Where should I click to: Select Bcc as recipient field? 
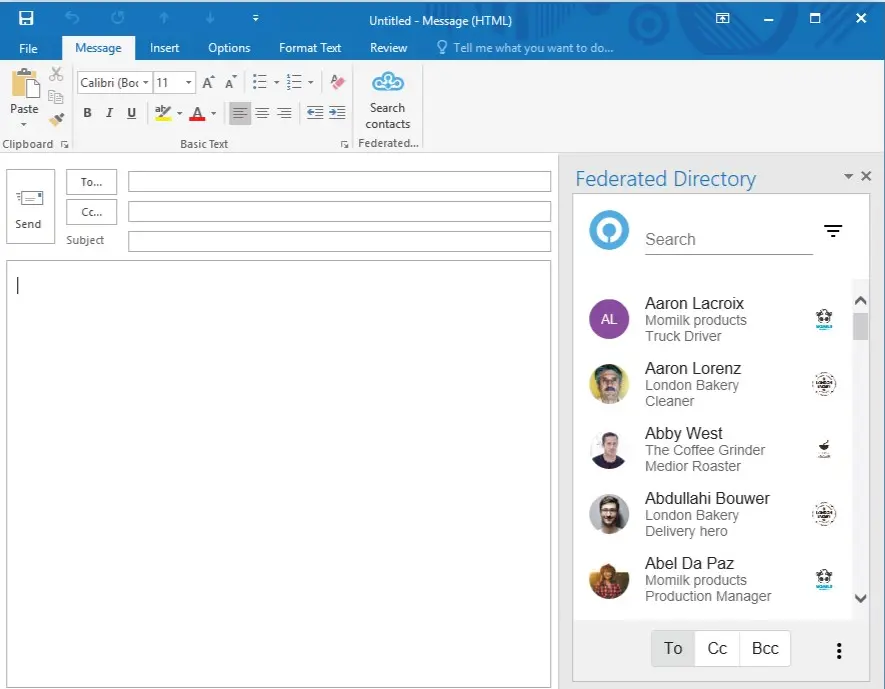click(x=764, y=648)
